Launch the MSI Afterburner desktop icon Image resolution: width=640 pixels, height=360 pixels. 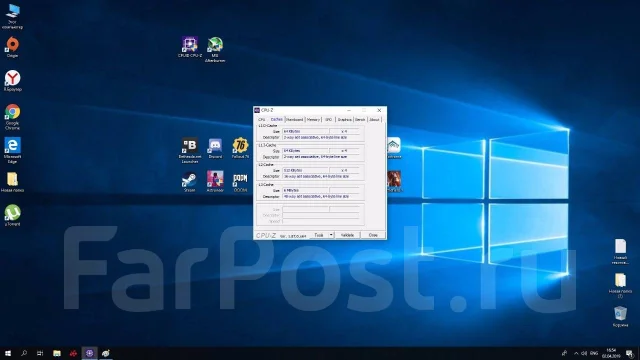(x=215, y=49)
